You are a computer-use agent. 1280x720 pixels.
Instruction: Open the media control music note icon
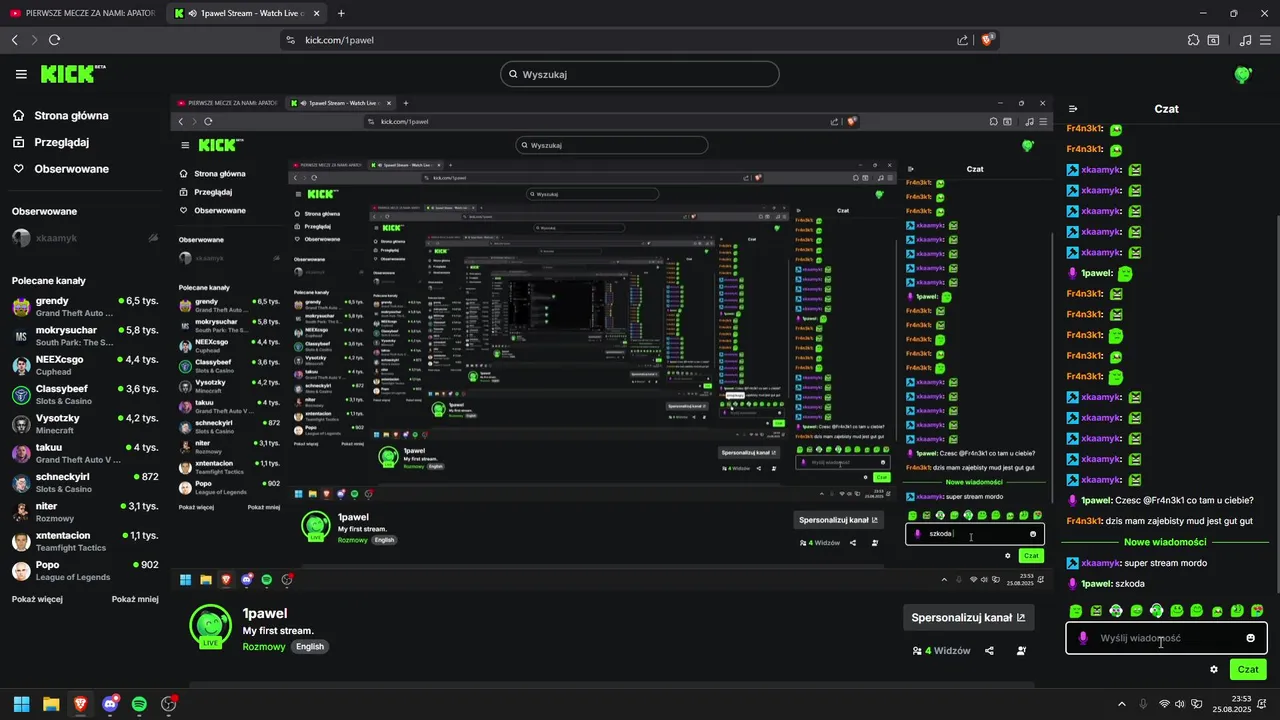(x=1245, y=40)
